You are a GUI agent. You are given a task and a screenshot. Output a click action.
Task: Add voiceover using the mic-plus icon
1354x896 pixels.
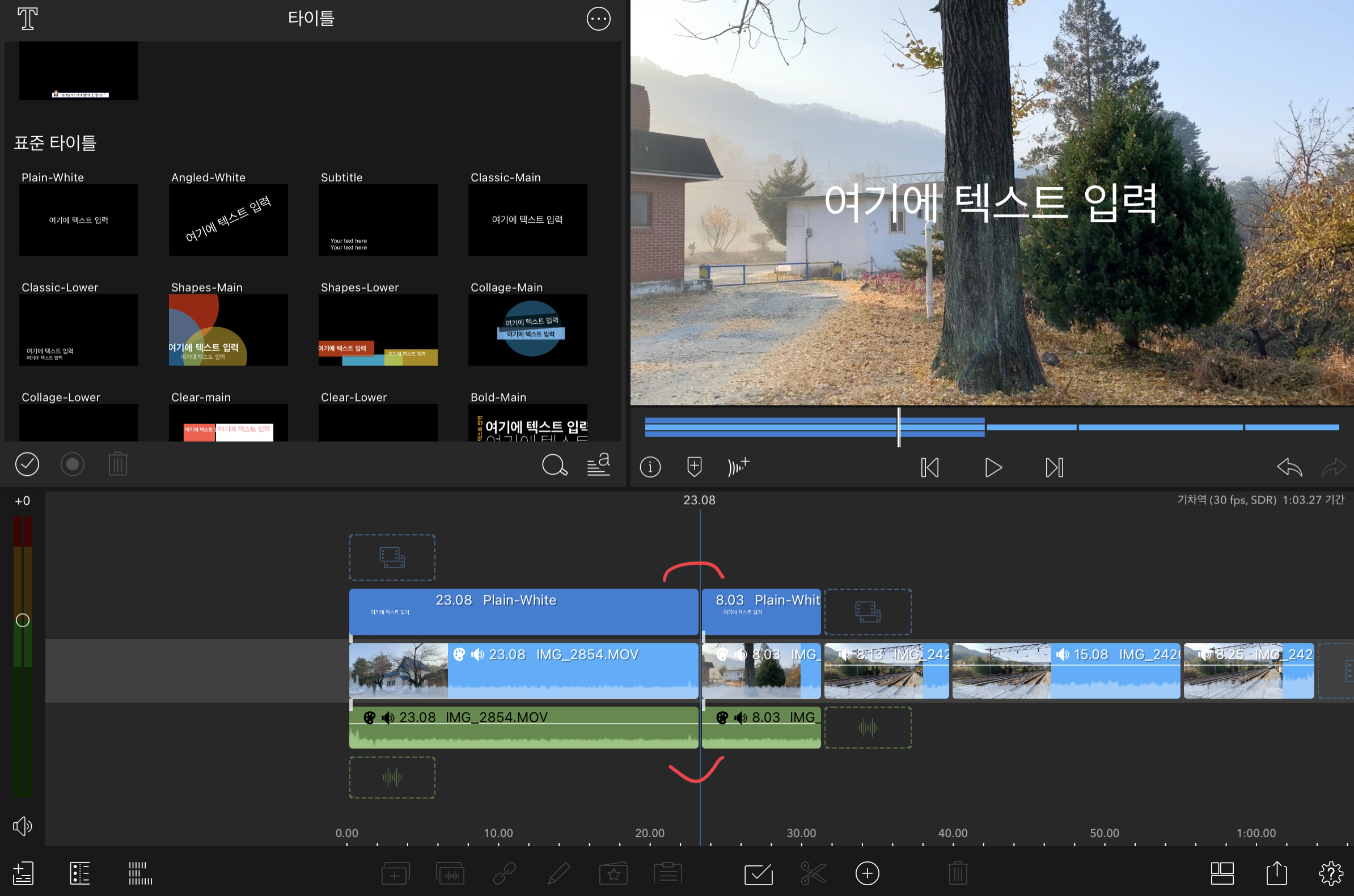[x=738, y=466]
